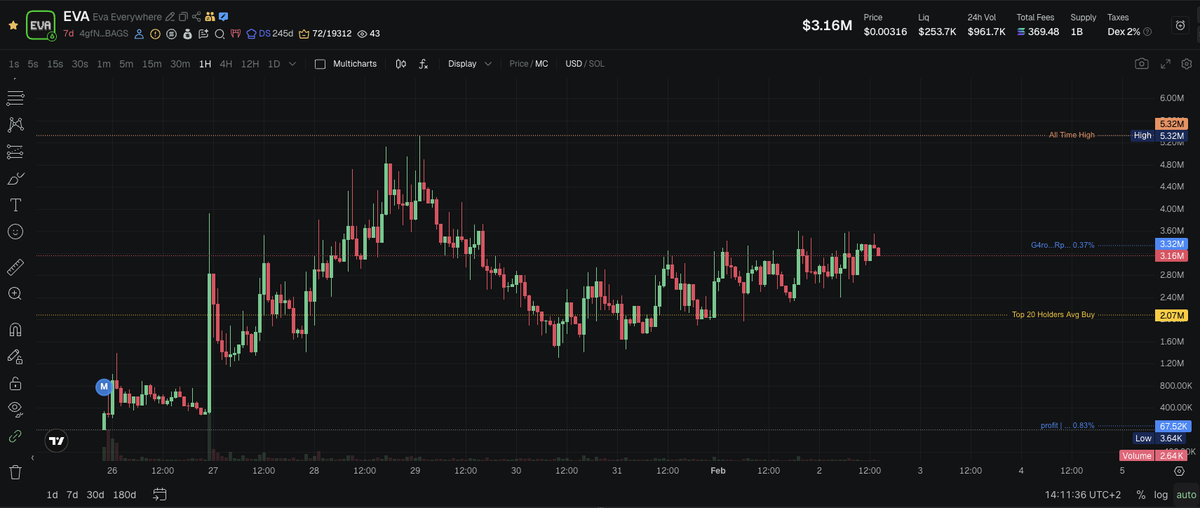The width and height of the screenshot is (1200, 508).
Task: Edit token name with pencil icon
Action: coord(170,17)
